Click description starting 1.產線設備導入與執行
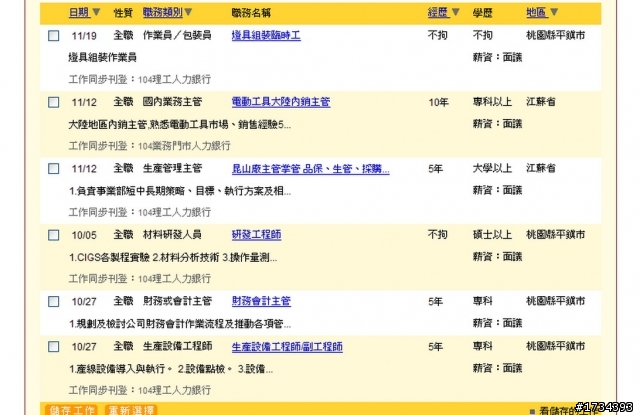This screenshot has height=415, width=640. (x=171, y=369)
